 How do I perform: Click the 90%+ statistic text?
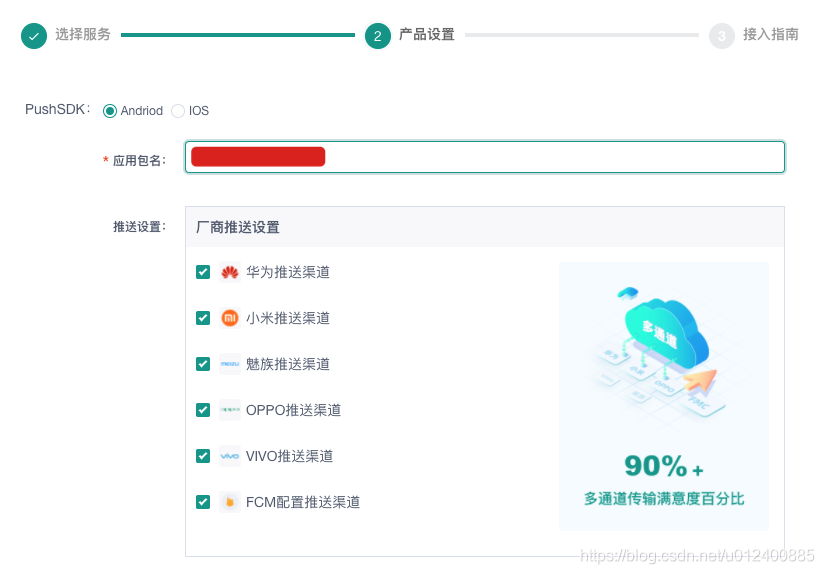[x=664, y=466]
